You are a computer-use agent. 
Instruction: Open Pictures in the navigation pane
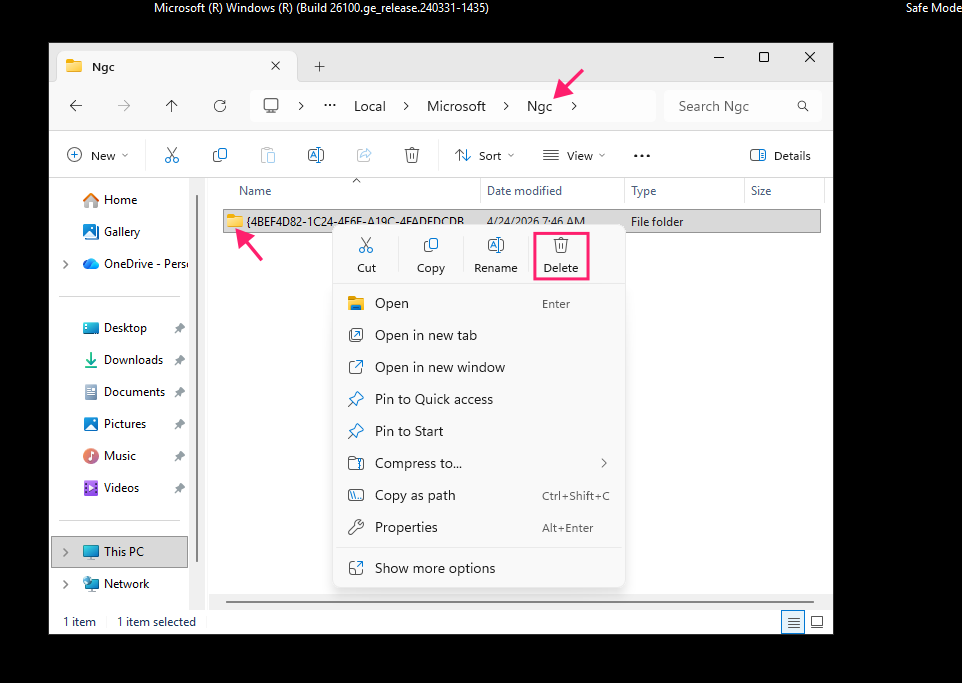[125, 424]
